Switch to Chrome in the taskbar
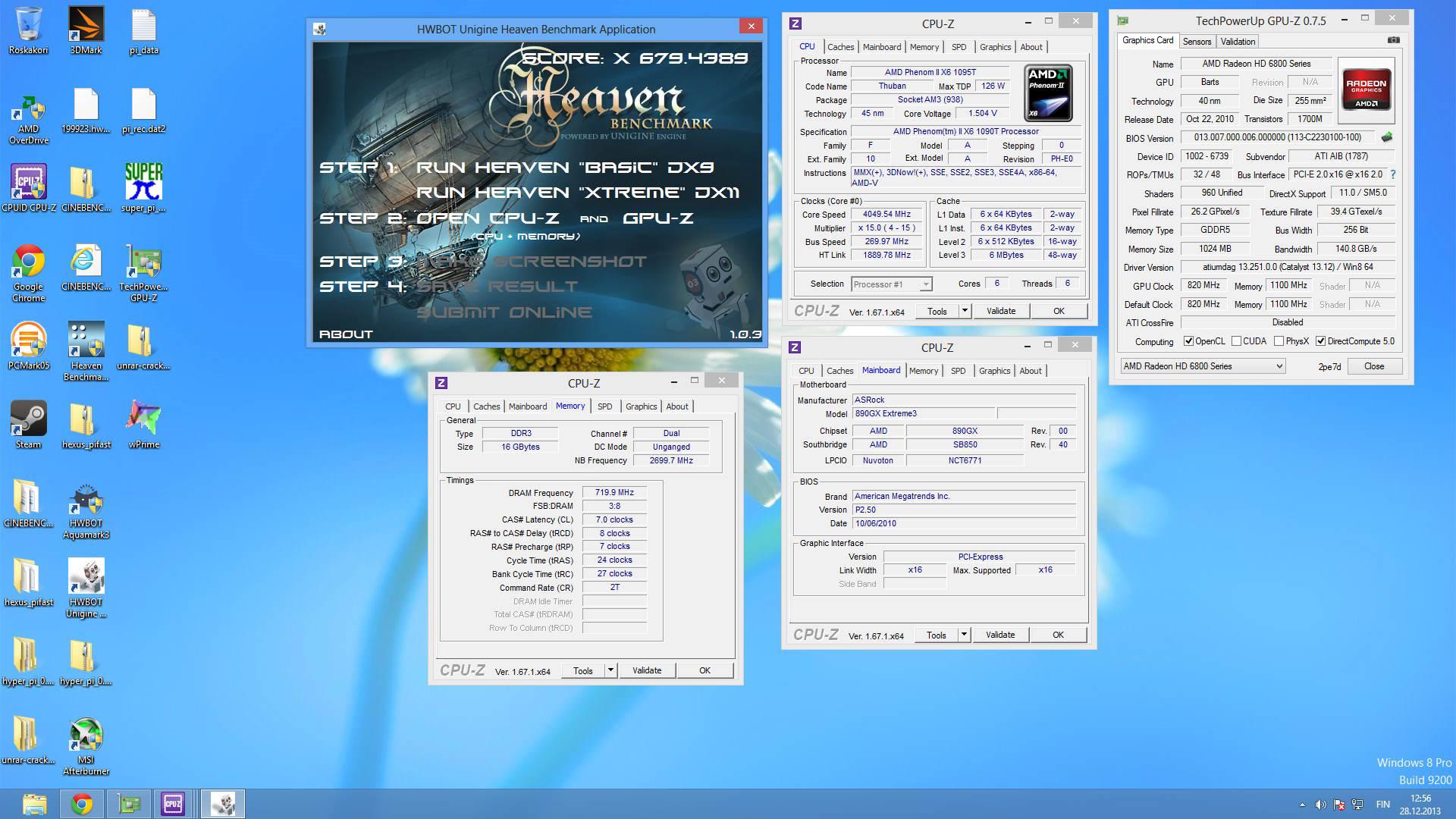This screenshot has height=819, width=1456. [x=82, y=804]
